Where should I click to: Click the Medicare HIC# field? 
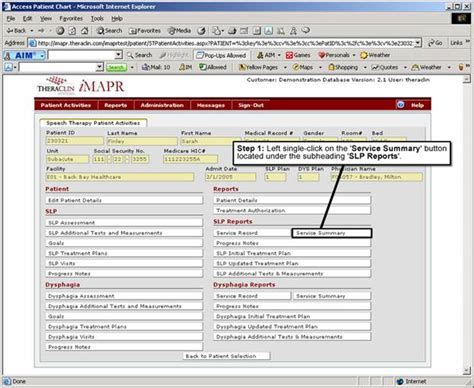point(191,159)
